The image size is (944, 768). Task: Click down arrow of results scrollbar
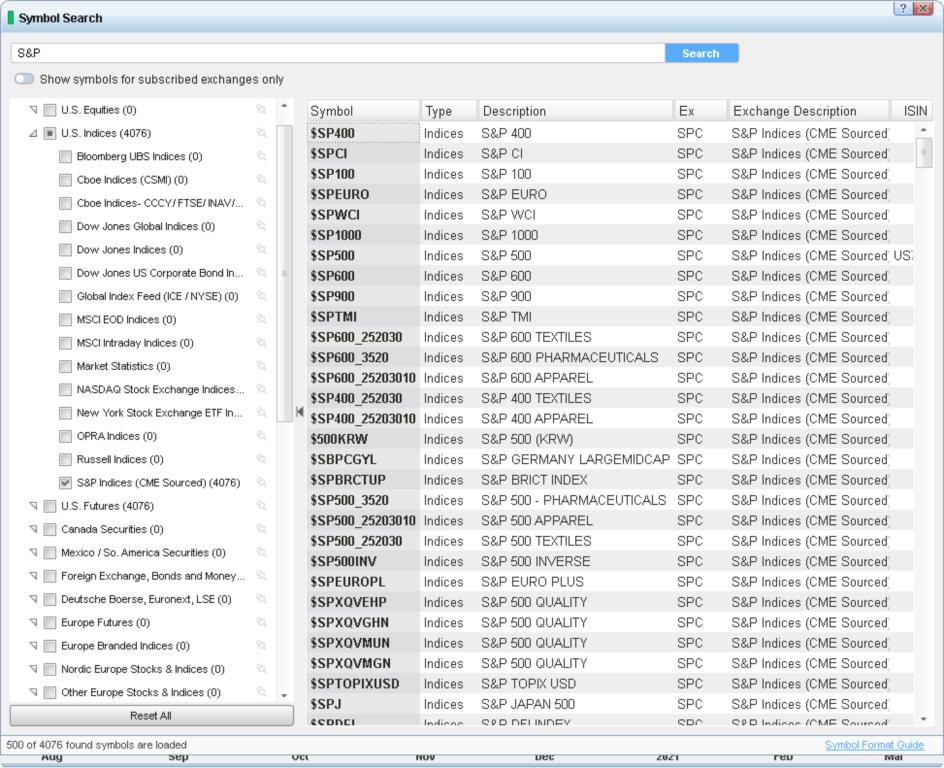coord(924,719)
